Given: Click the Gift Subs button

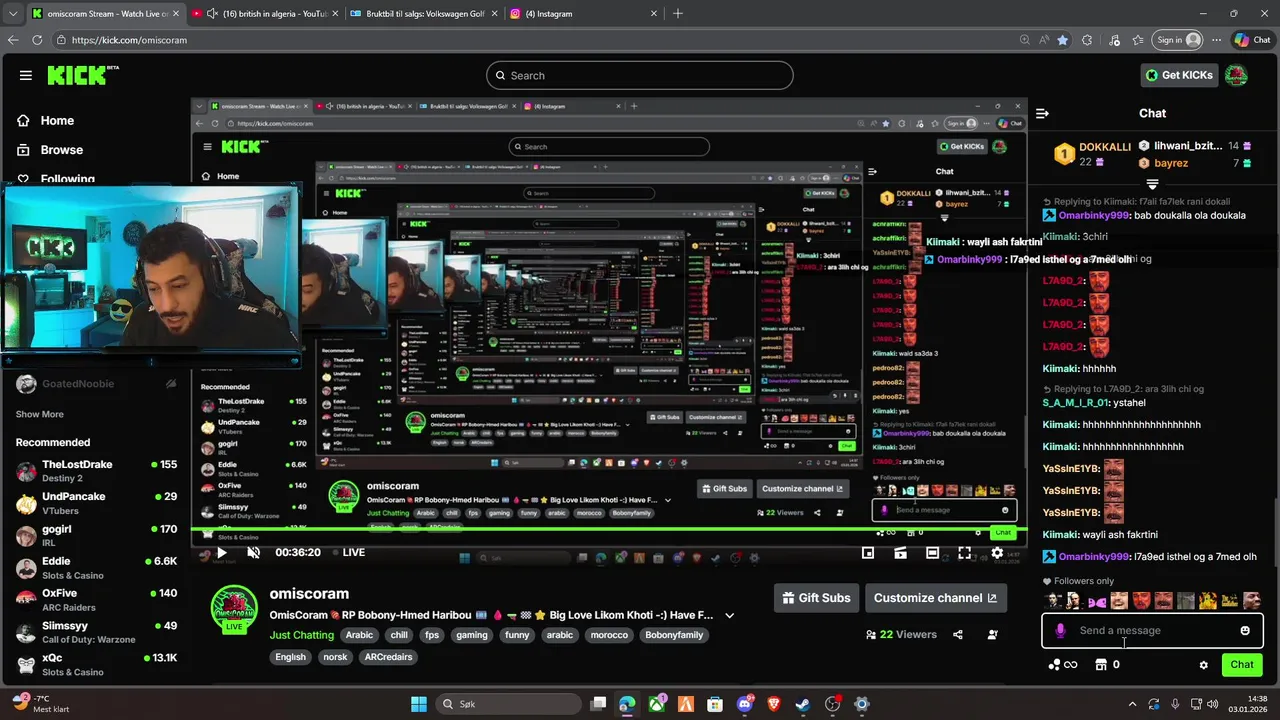Looking at the screenshot, I should [816, 598].
